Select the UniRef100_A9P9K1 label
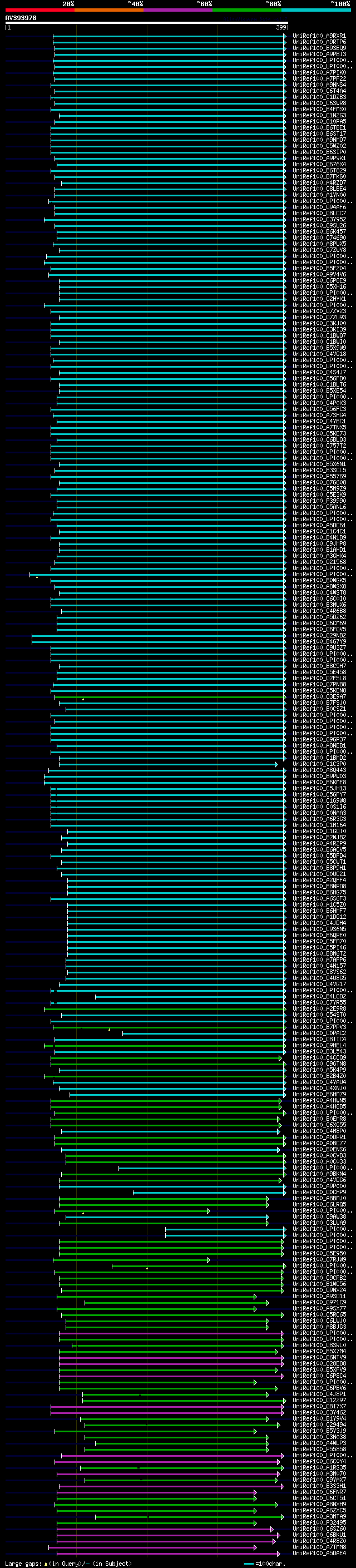 coord(319,159)
